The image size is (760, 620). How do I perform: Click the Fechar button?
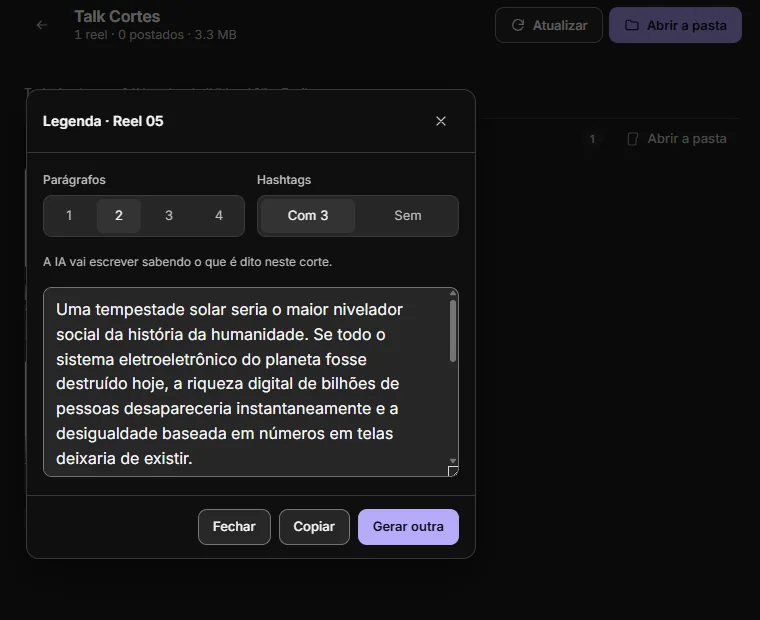[x=234, y=527]
